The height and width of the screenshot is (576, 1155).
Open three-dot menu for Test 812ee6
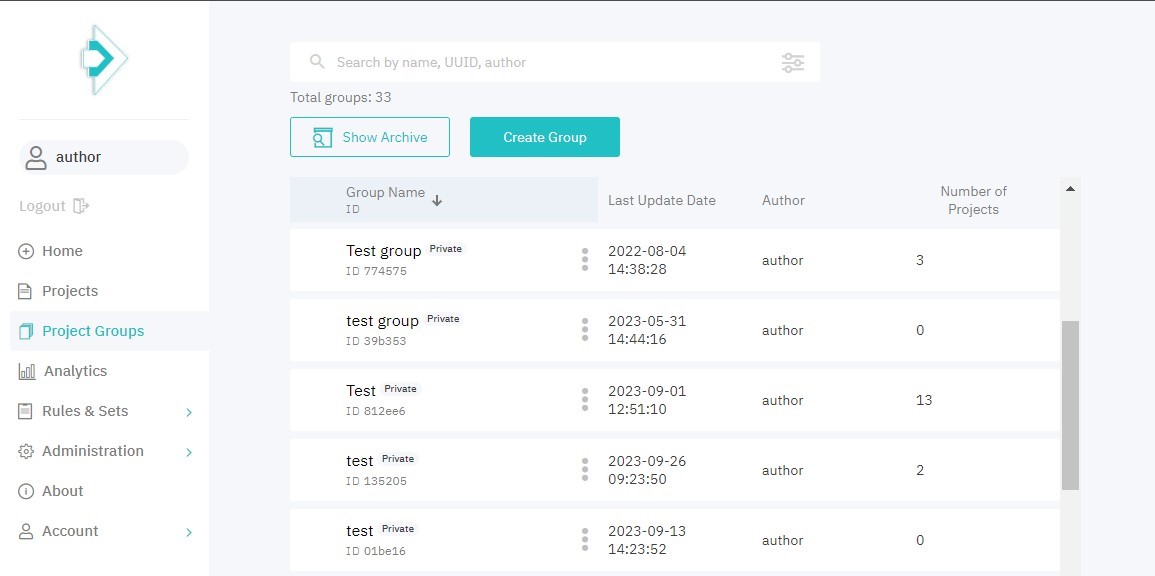tap(585, 399)
